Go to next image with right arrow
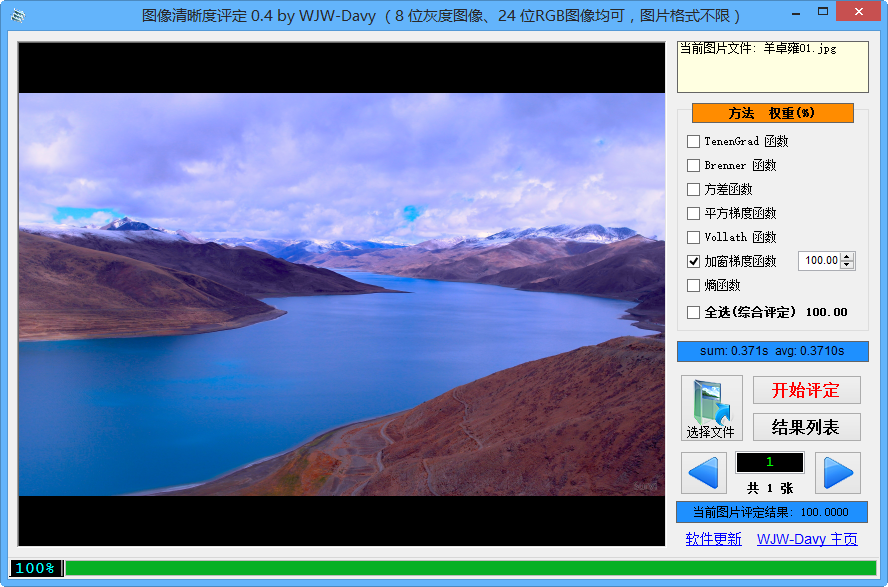 point(838,473)
